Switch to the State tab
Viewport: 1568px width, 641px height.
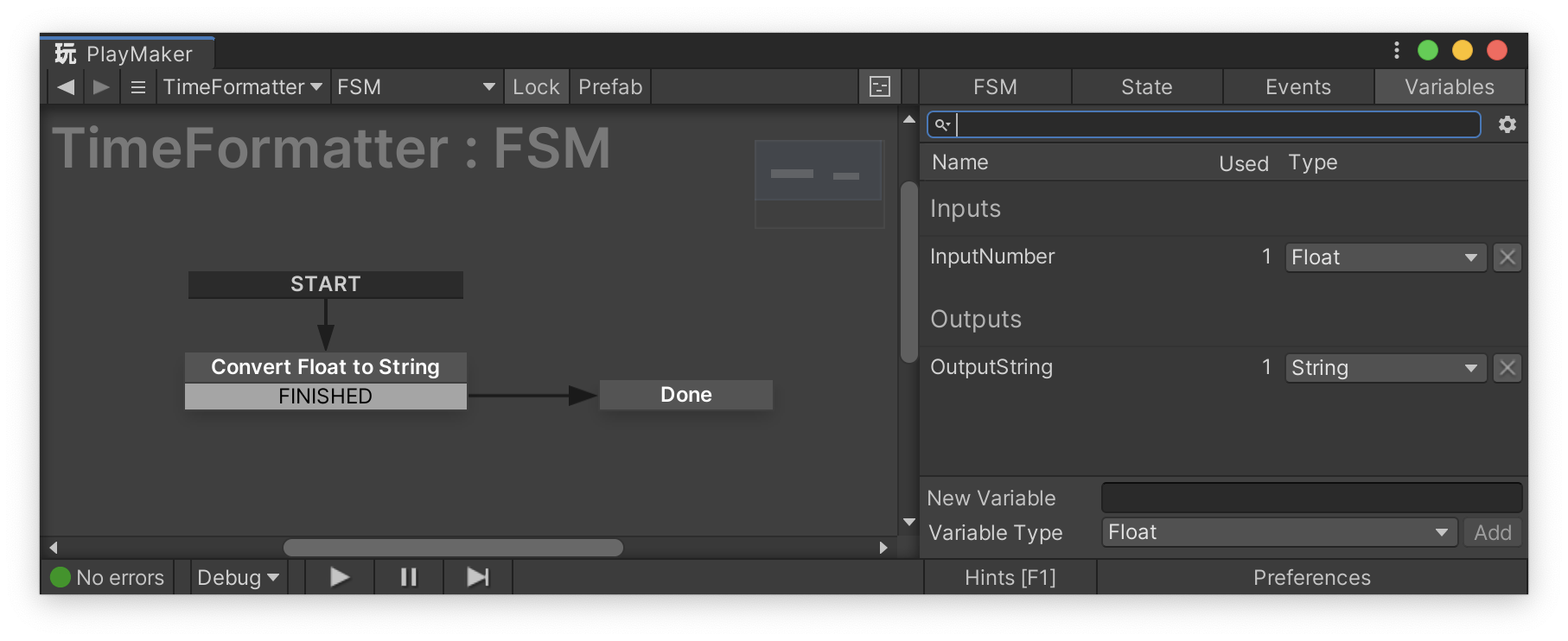1146,87
